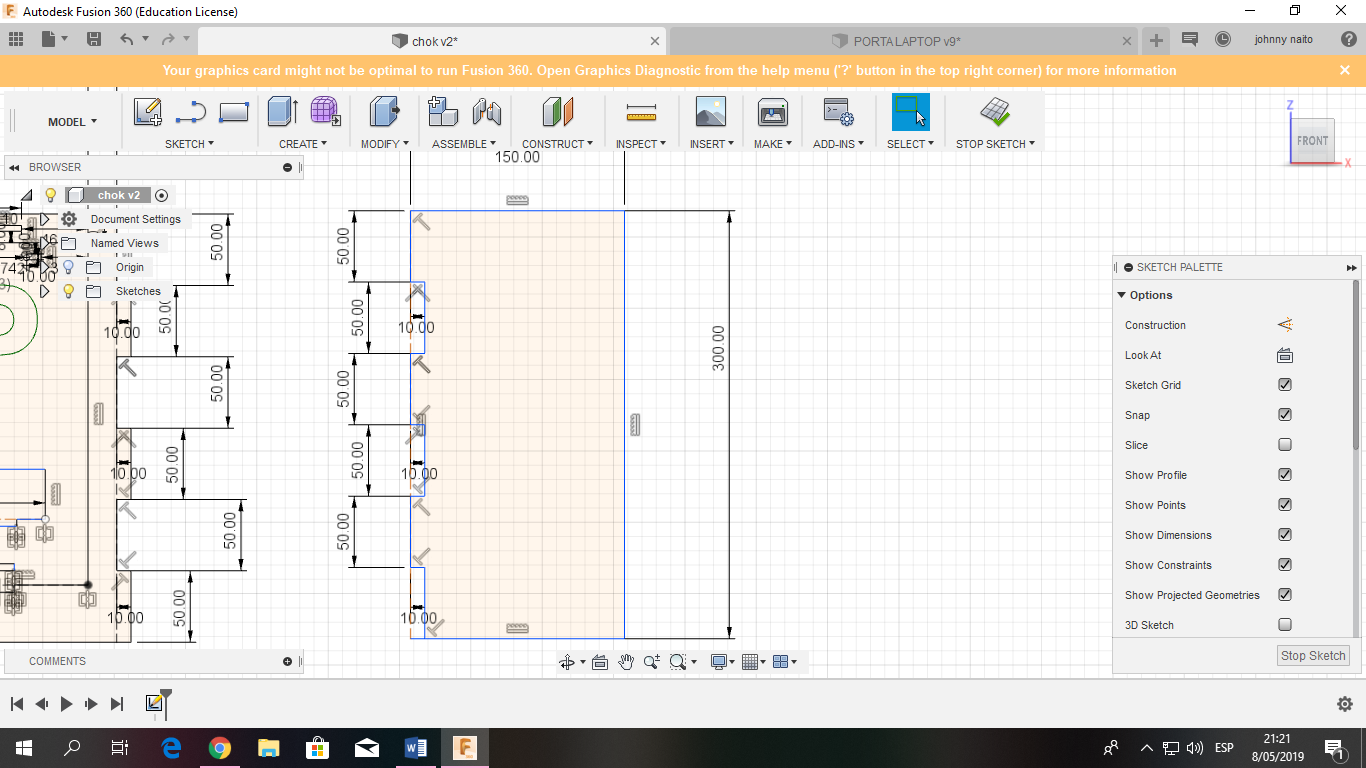Toggle the Show Constraints checkbox
Viewport: 1366px width, 768px height.
1285,565
